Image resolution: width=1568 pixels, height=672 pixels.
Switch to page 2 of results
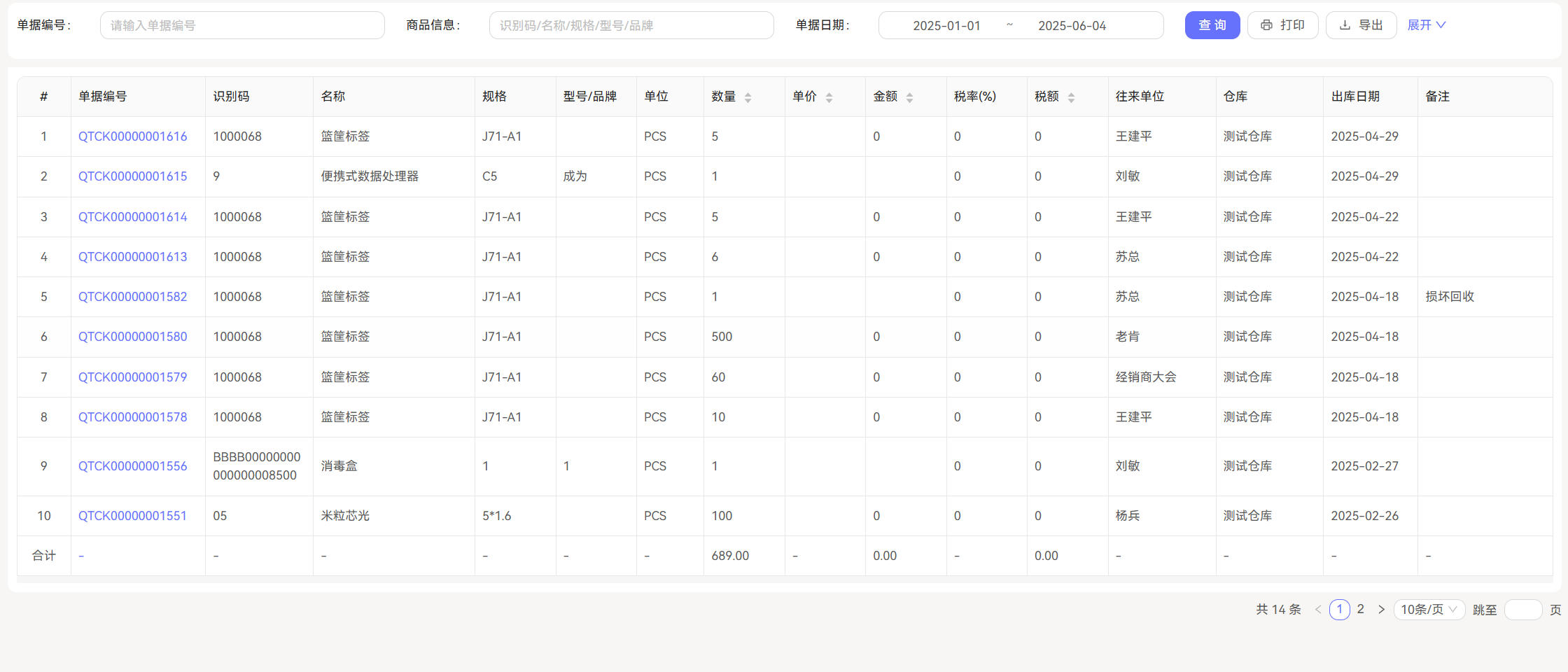[1360, 609]
